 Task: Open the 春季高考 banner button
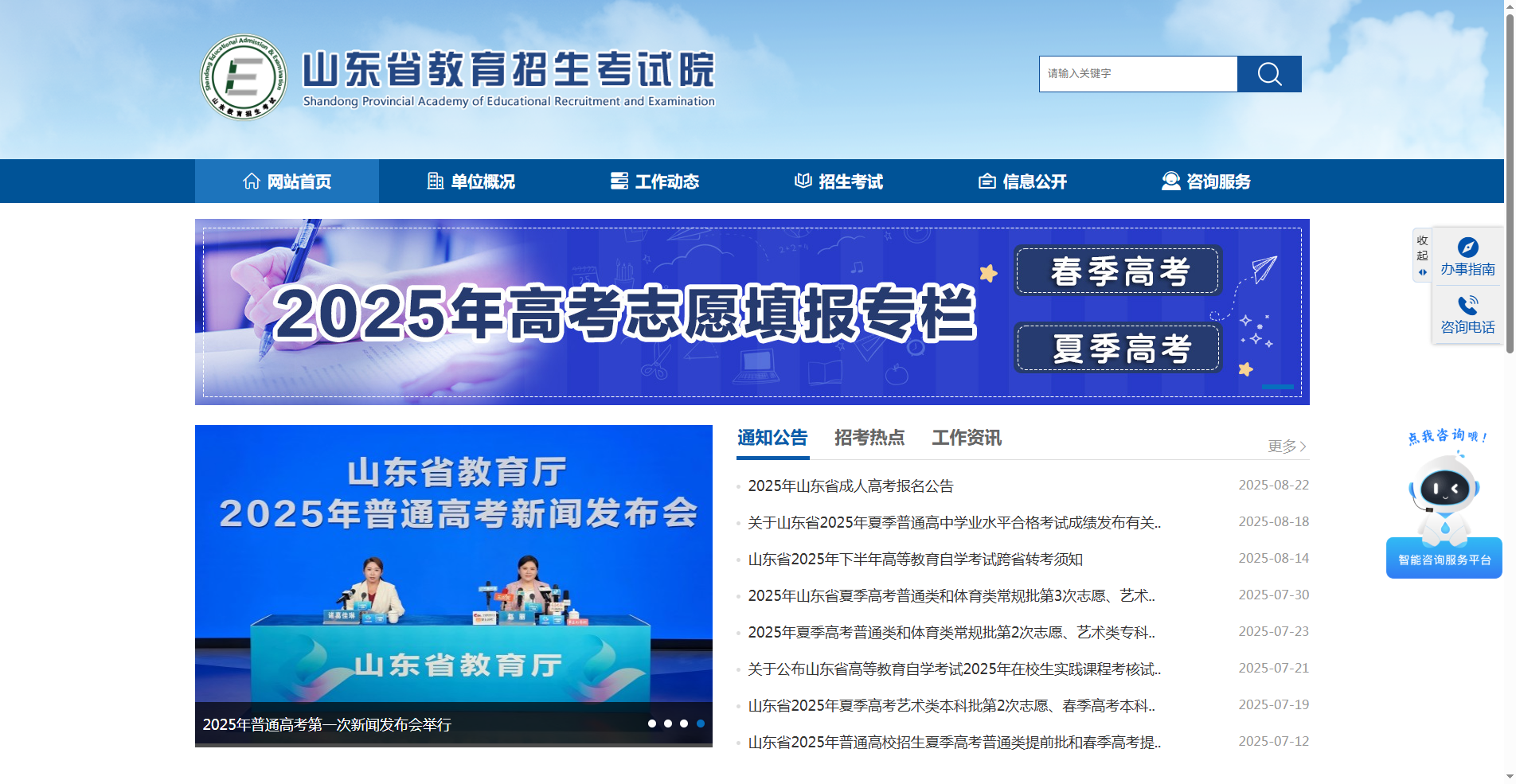(1116, 271)
